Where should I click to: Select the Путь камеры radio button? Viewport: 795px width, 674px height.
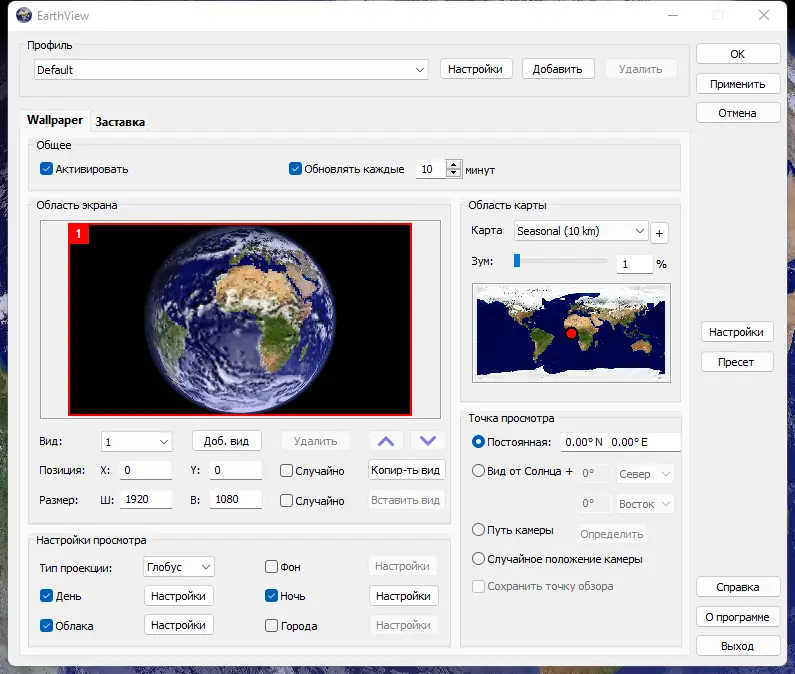tap(478, 530)
